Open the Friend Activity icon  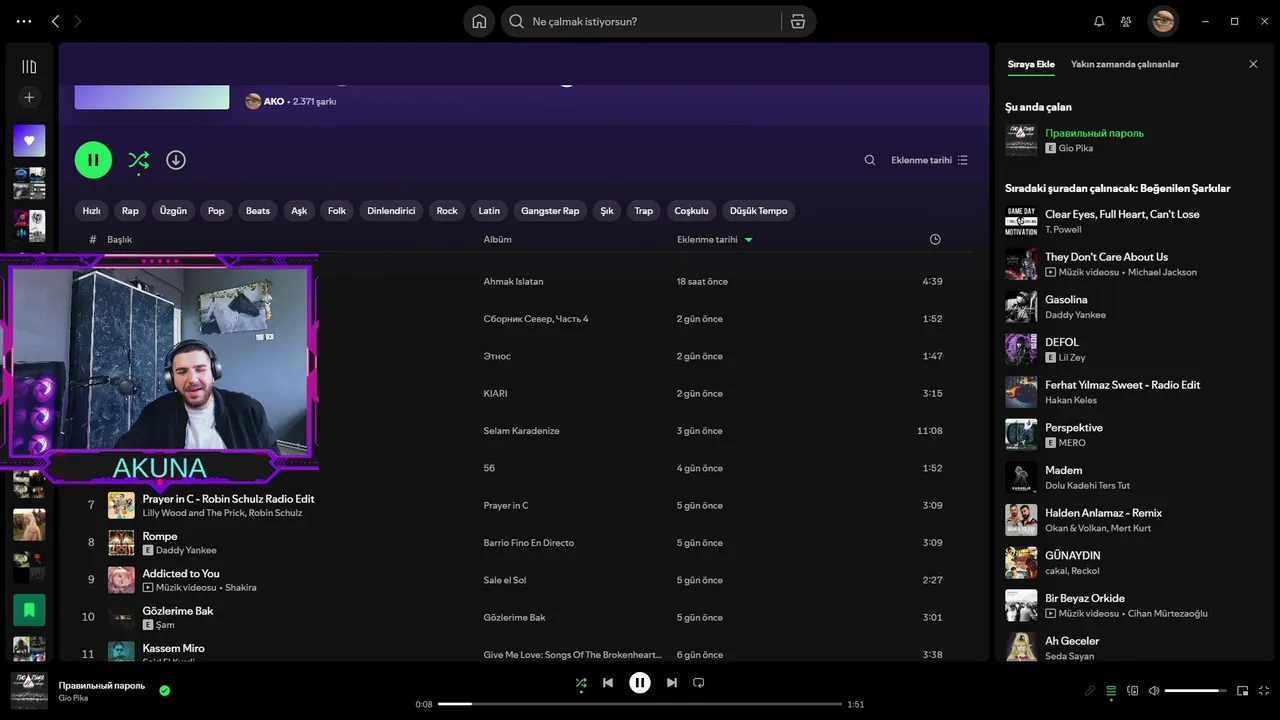pos(1126,21)
